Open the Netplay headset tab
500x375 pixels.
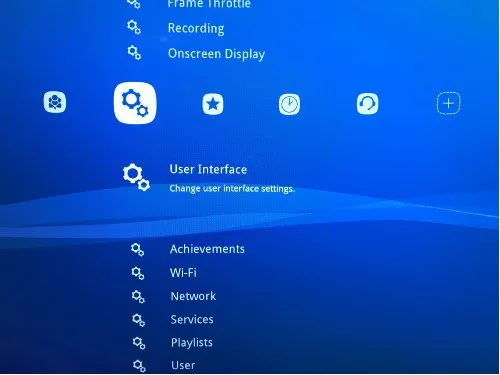click(367, 104)
